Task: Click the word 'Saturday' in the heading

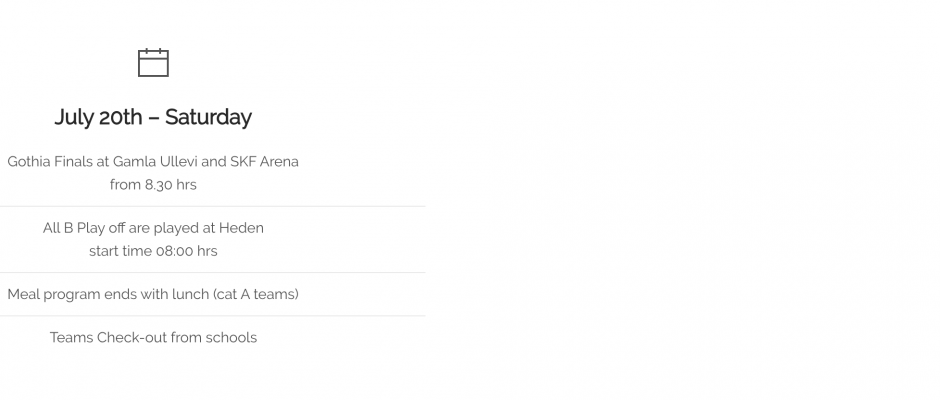Action: [x=208, y=117]
